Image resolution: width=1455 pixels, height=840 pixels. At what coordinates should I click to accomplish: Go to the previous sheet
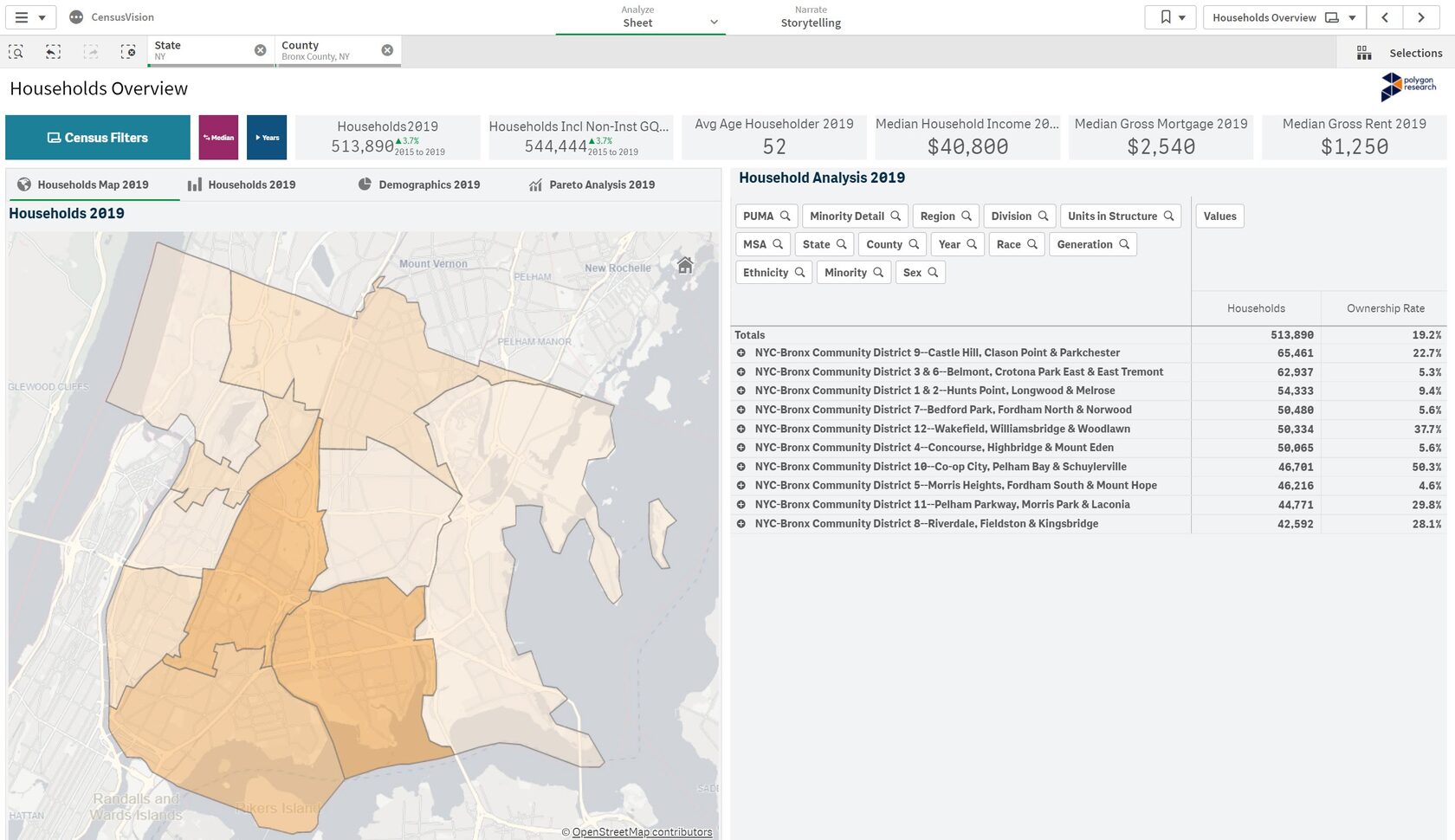pyautogui.click(x=1385, y=17)
